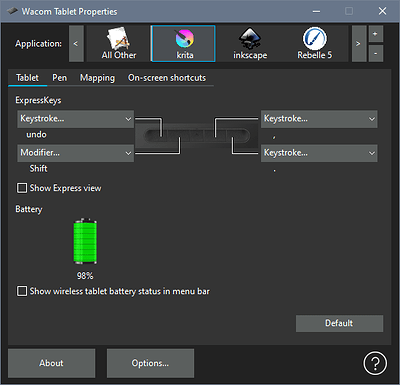The height and width of the screenshot is (385, 400).
Task: Click the 'Shift' modifier label
Action: coord(38,169)
